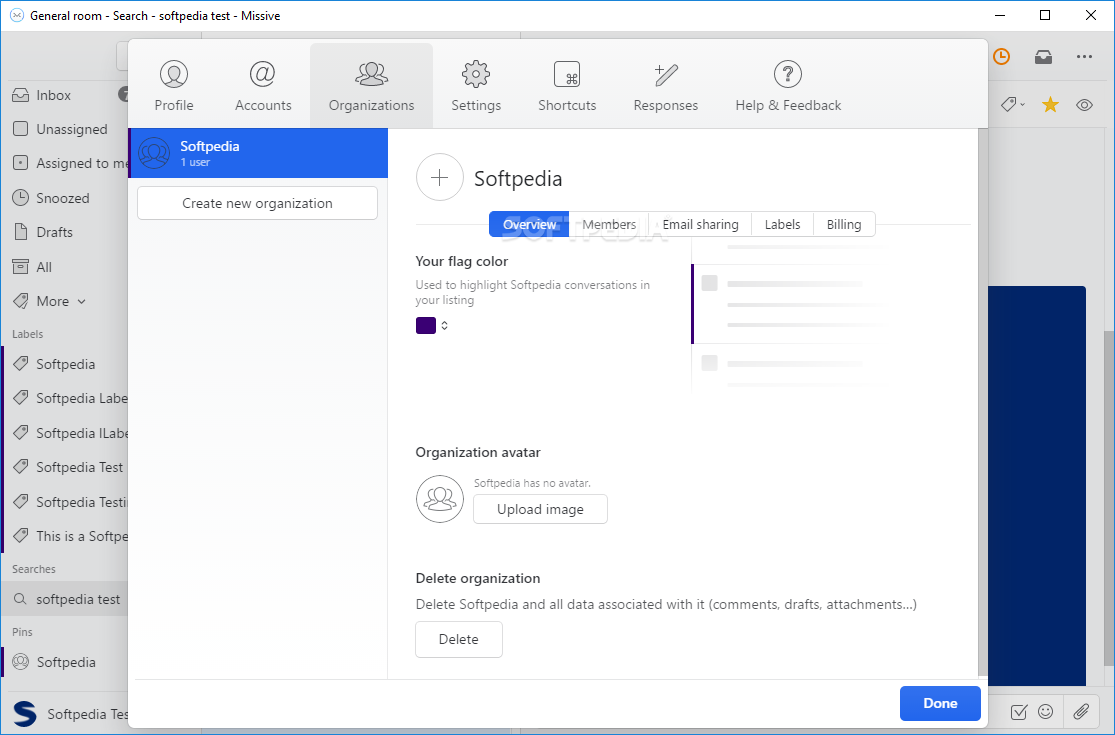Viewport: 1115px width, 735px height.
Task: Select the This is a Softpe... label
Action: (65, 536)
